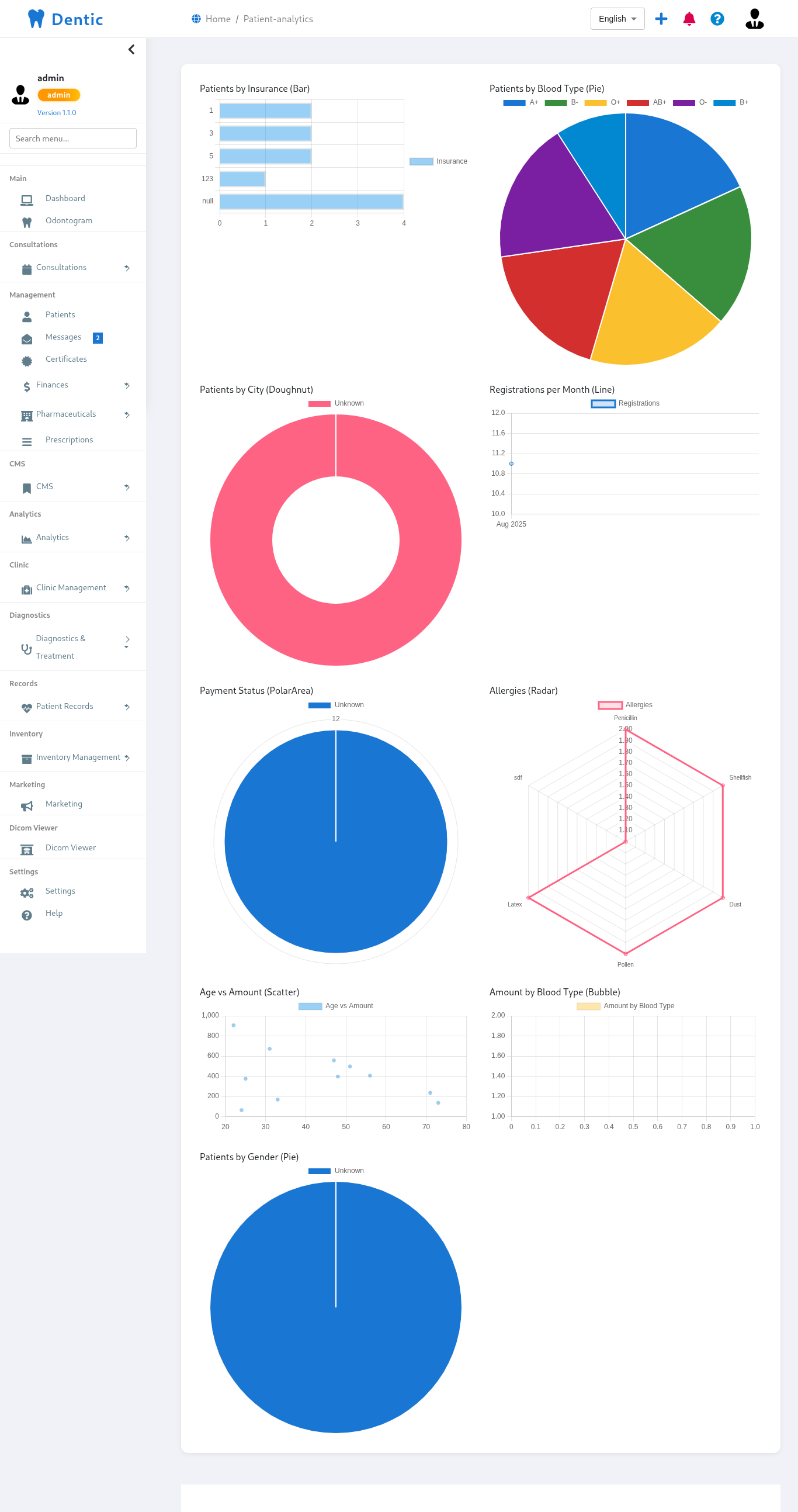Open the English language dropdown
This screenshot has height=1512, width=798.
click(x=617, y=19)
